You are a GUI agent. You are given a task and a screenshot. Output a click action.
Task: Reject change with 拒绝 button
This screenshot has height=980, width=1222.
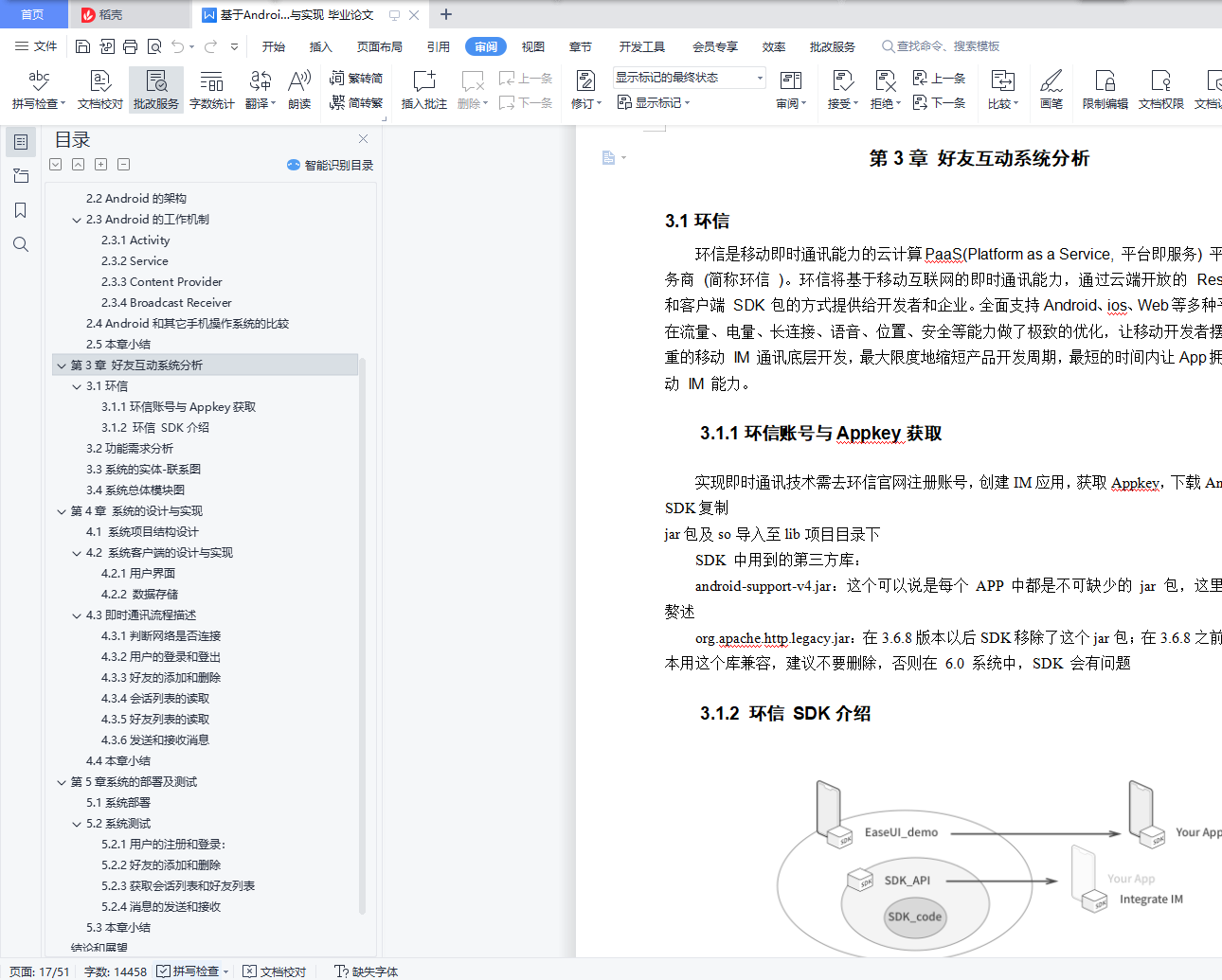pos(886,90)
